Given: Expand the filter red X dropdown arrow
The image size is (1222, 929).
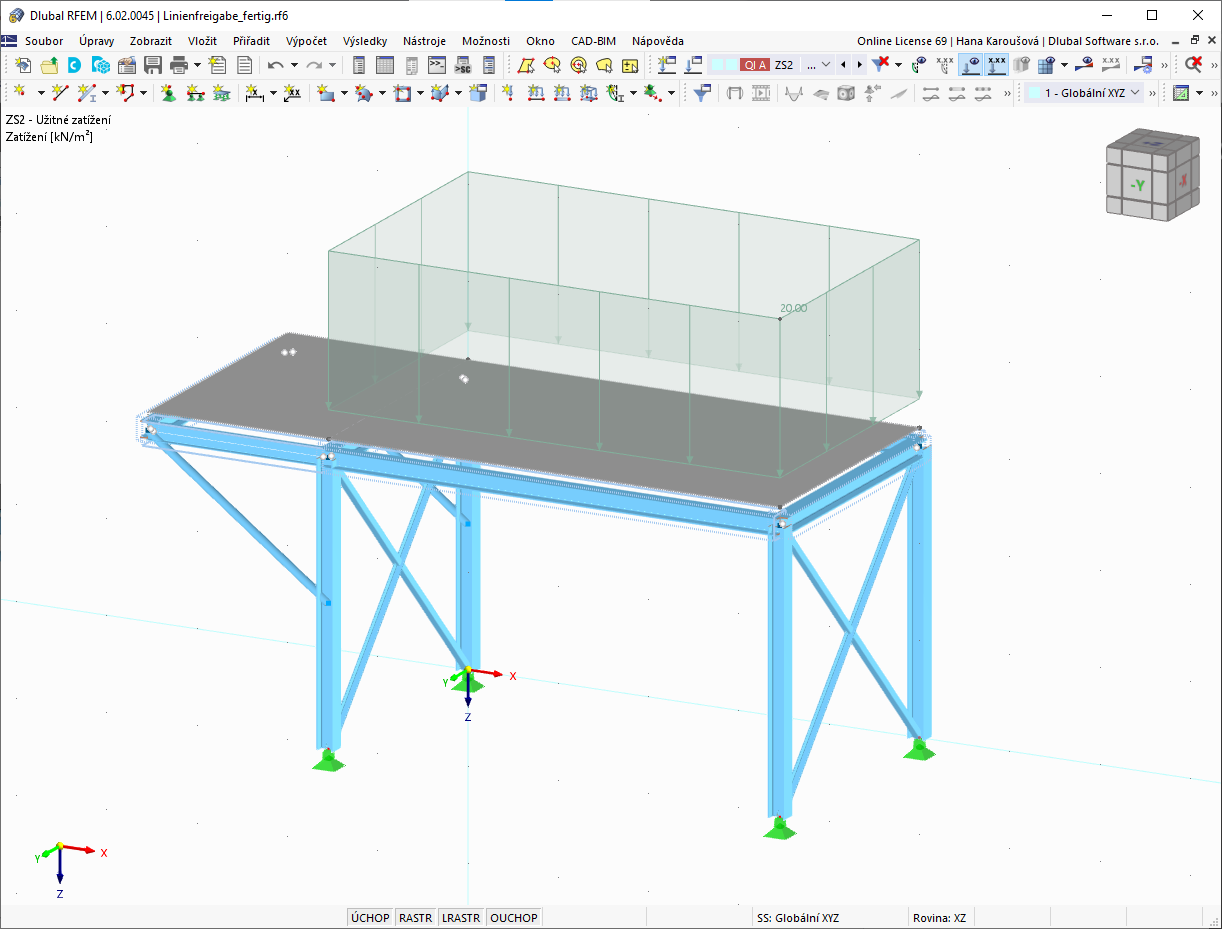Looking at the screenshot, I should 898,65.
